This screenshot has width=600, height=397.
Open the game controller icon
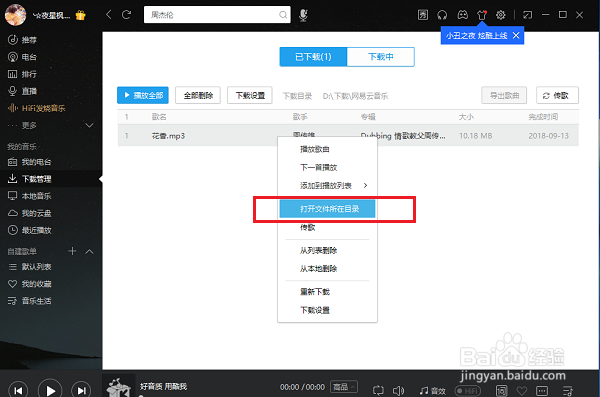tap(463, 15)
